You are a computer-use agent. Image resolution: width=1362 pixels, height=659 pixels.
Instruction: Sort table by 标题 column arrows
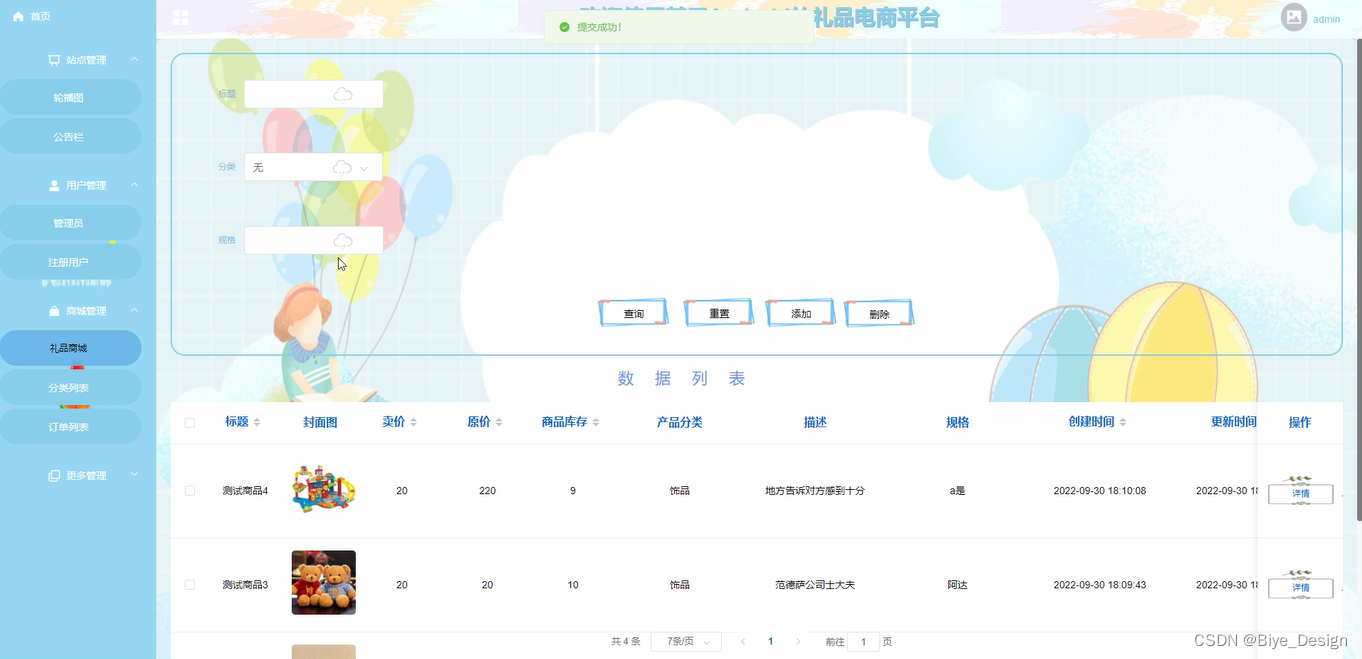(x=257, y=423)
